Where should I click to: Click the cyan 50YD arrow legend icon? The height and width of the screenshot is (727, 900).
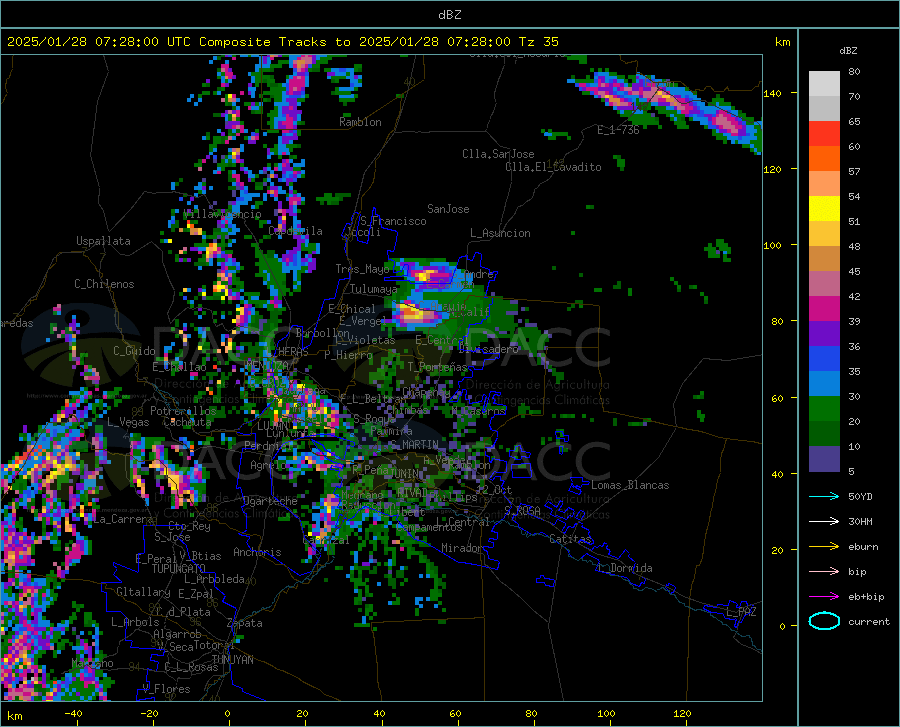824,496
